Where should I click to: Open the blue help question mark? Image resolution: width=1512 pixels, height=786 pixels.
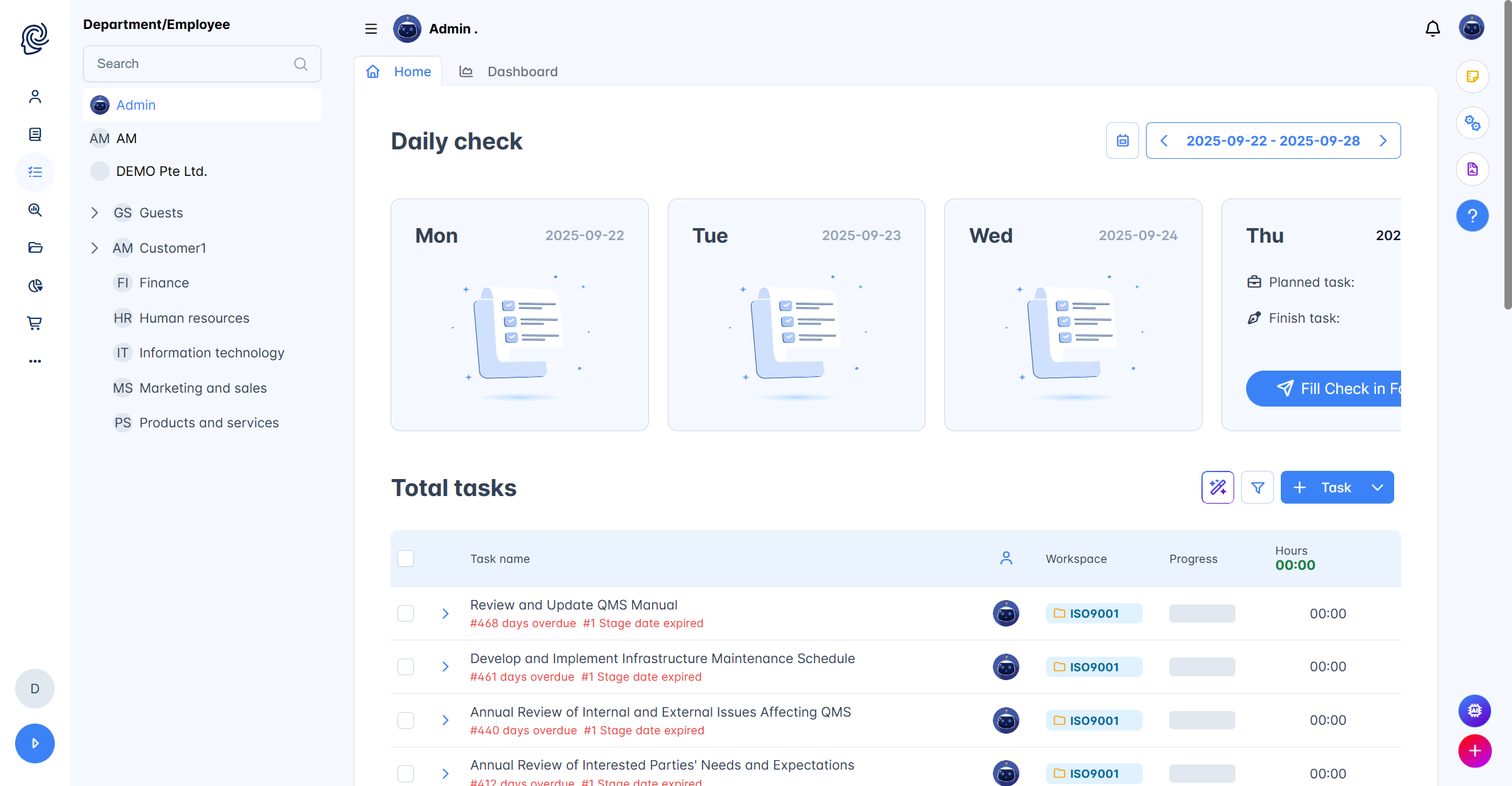click(x=1472, y=216)
